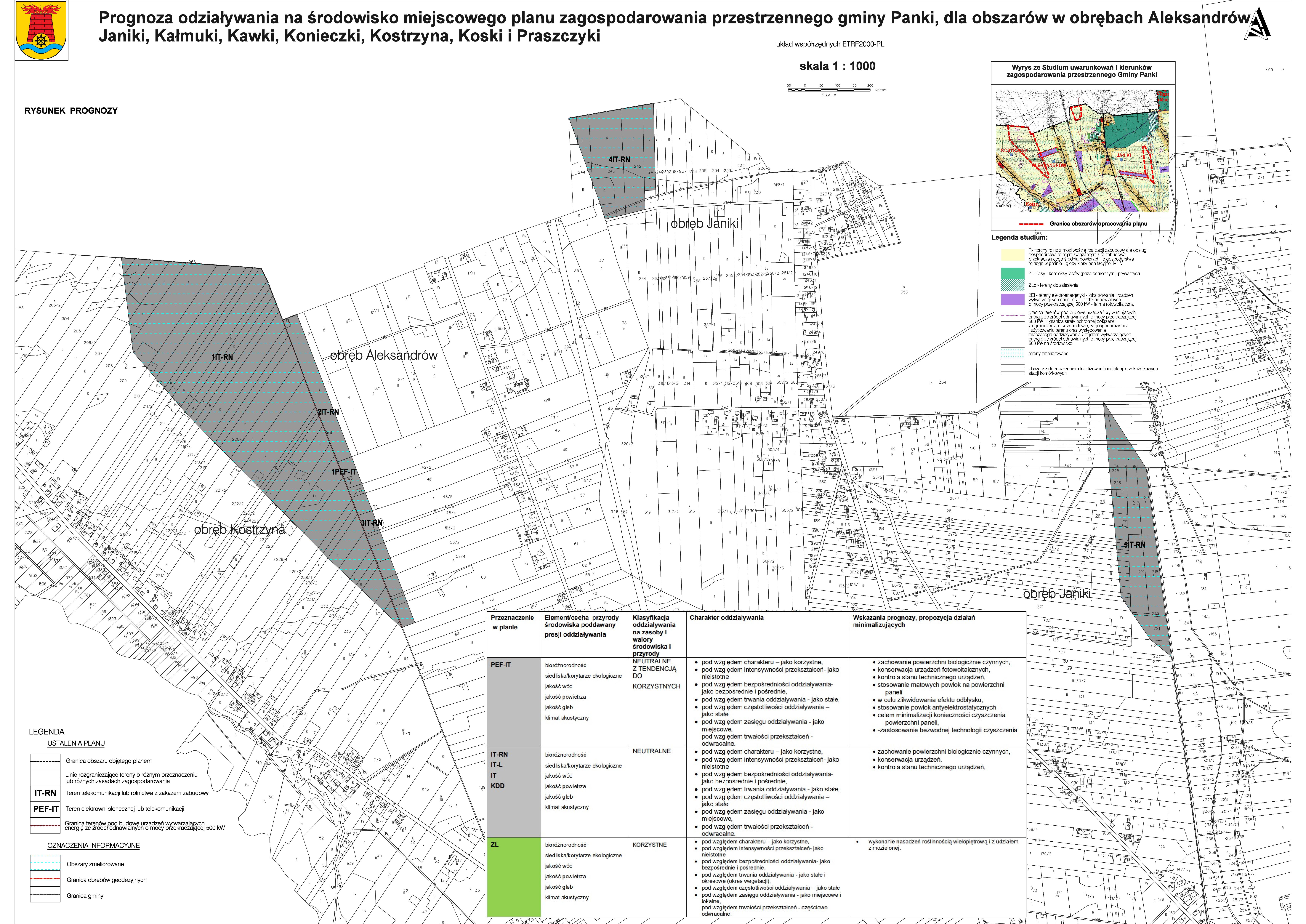Click the 'USTALENIA PLANU' subheading
Viewport: 1306px width, 924px height.
point(76,744)
